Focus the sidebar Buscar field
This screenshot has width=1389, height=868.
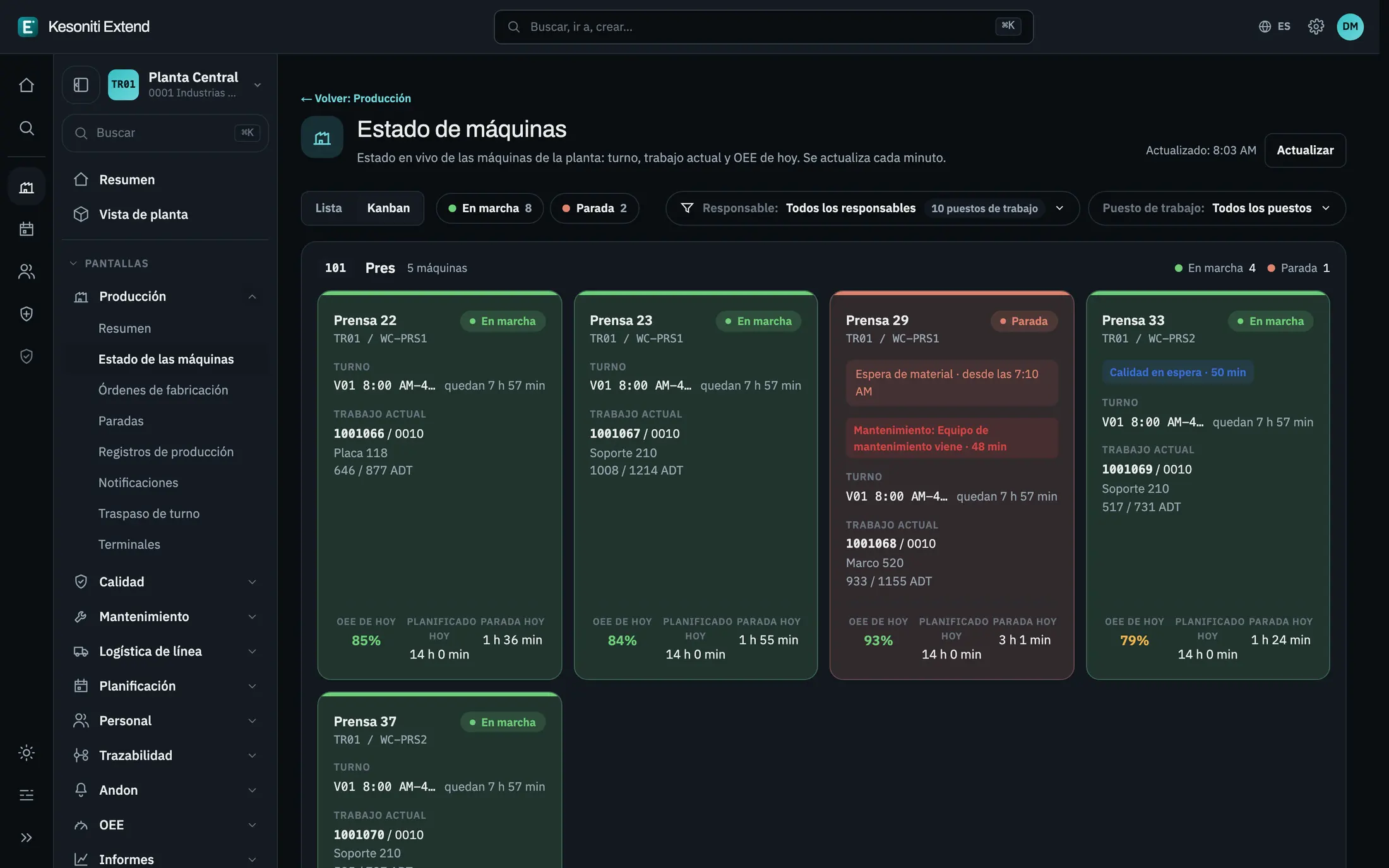pyautogui.click(x=165, y=133)
